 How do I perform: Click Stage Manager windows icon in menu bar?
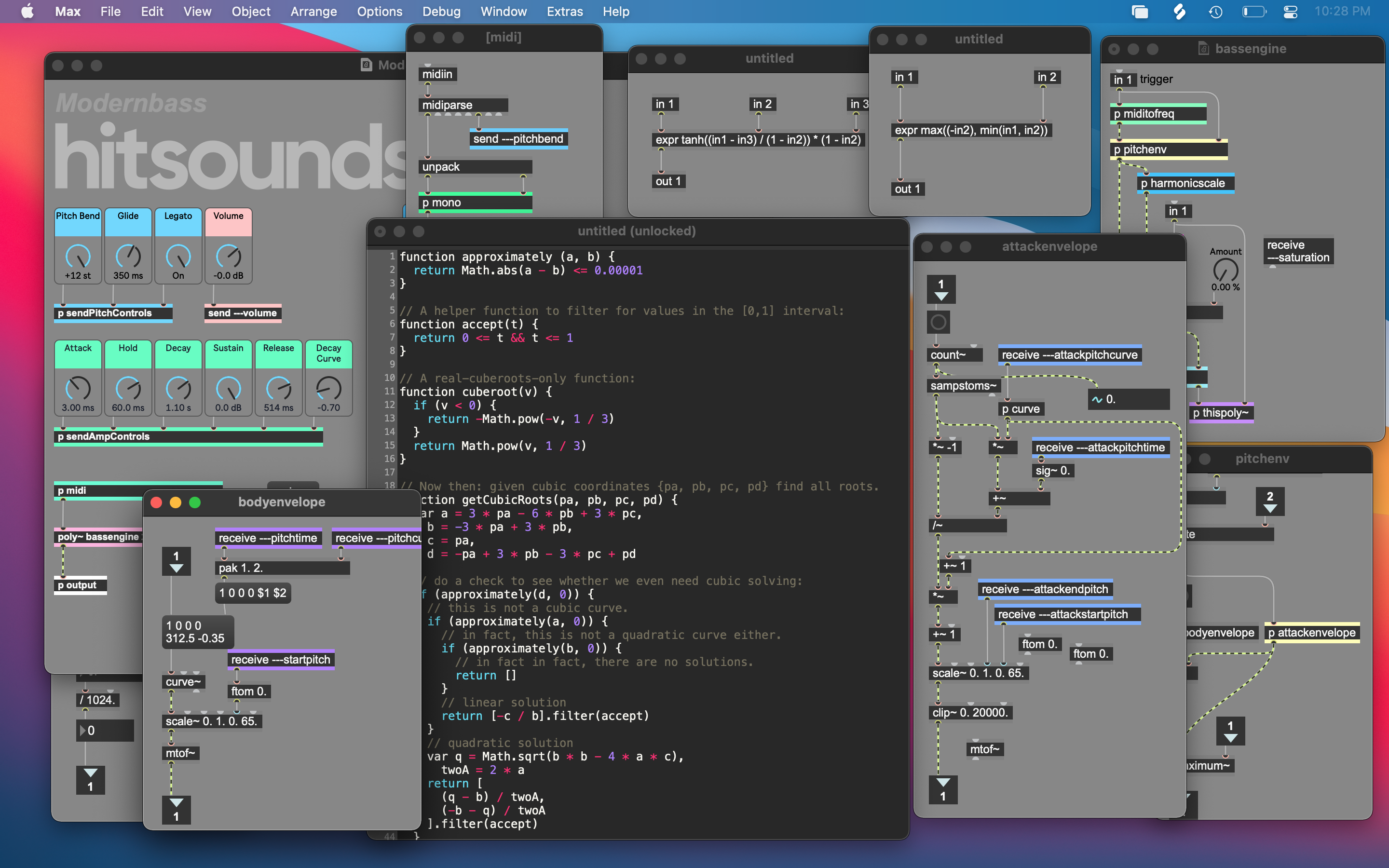pos(1139,12)
